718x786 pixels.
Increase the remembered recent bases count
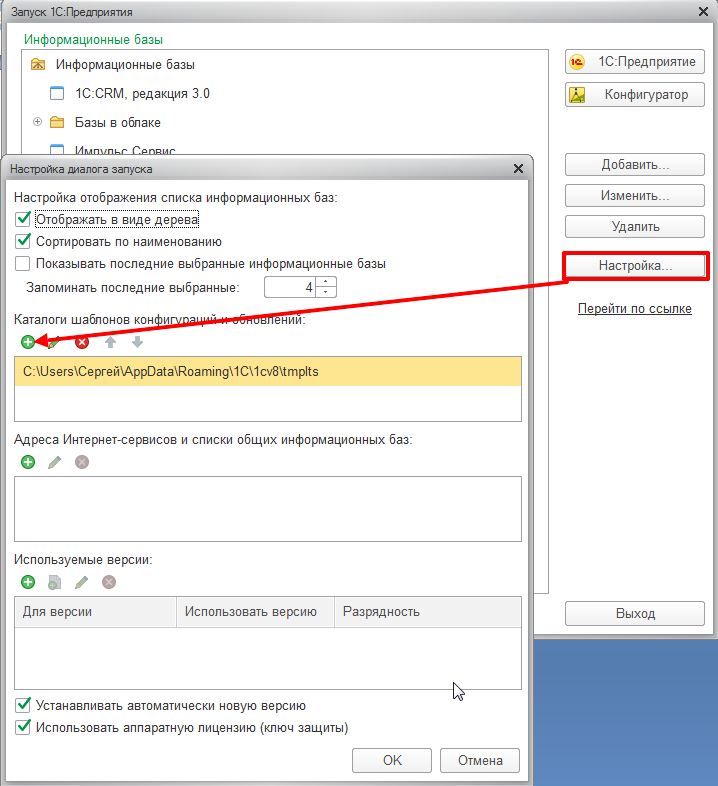(x=327, y=283)
